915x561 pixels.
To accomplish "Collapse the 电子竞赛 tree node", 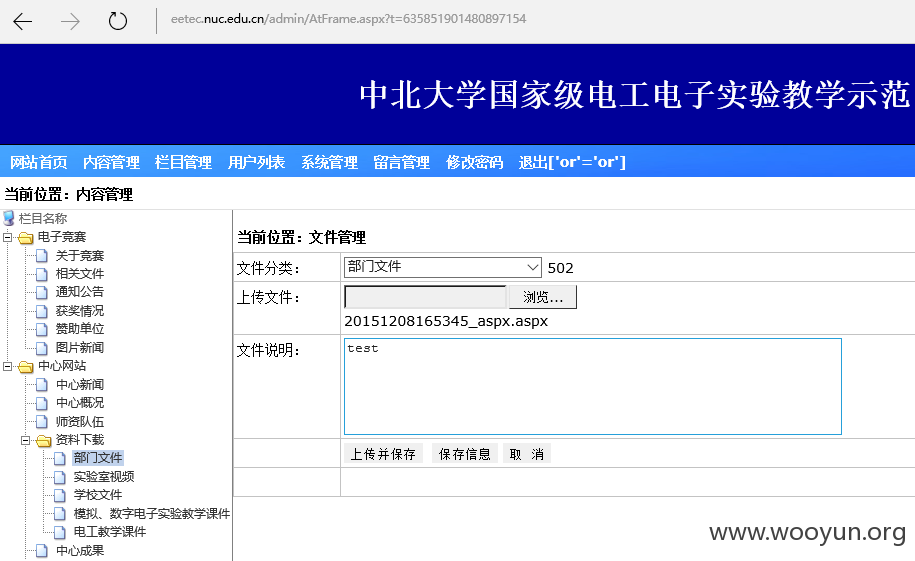I will pos(8,237).
